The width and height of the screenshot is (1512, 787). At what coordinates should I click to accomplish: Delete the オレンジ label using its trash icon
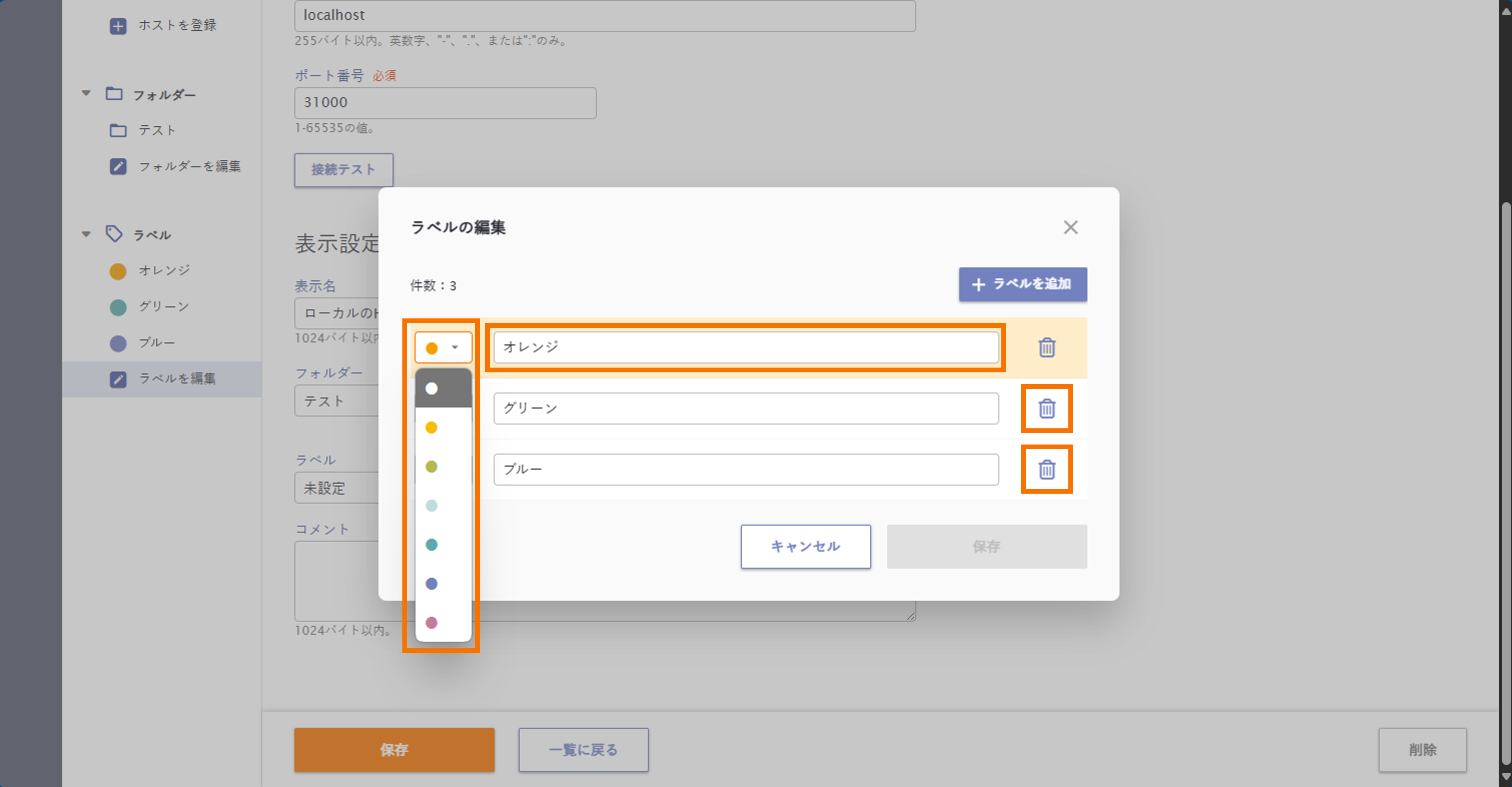coord(1046,347)
